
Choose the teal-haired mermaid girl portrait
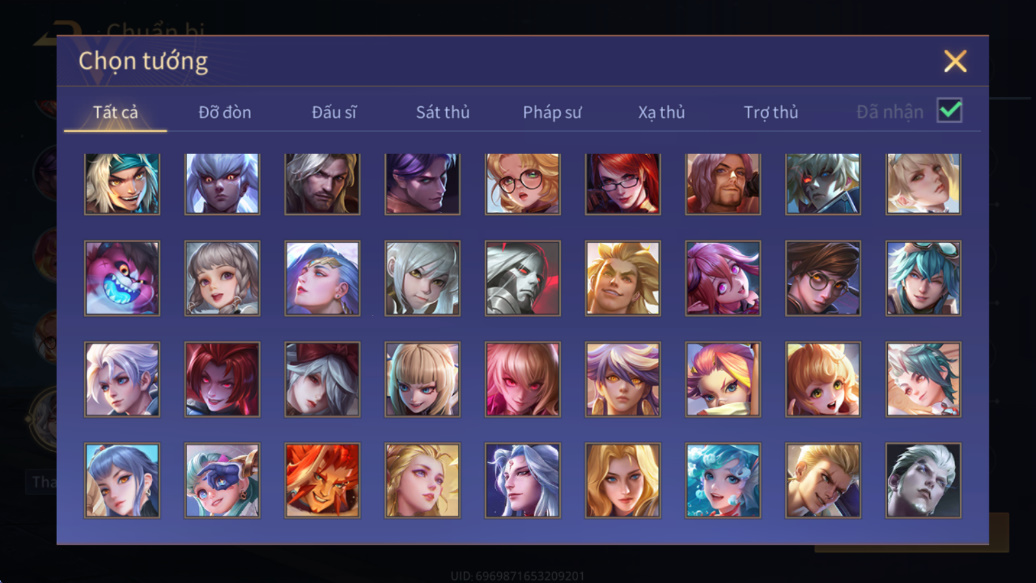click(x=723, y=480)
